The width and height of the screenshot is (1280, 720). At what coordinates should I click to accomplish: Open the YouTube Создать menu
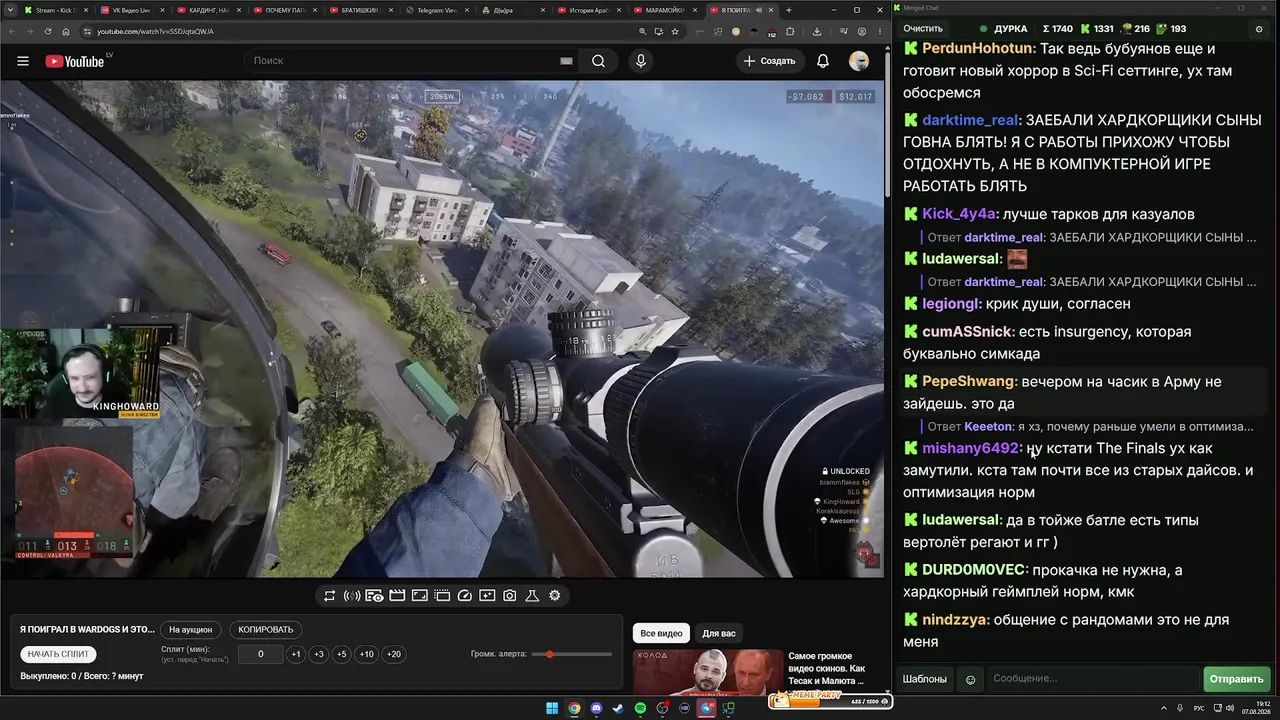pos(769,61)
